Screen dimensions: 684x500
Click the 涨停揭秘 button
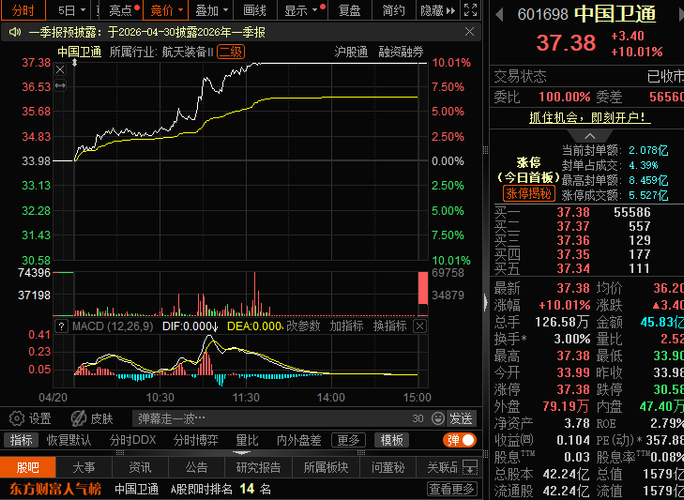529,193
